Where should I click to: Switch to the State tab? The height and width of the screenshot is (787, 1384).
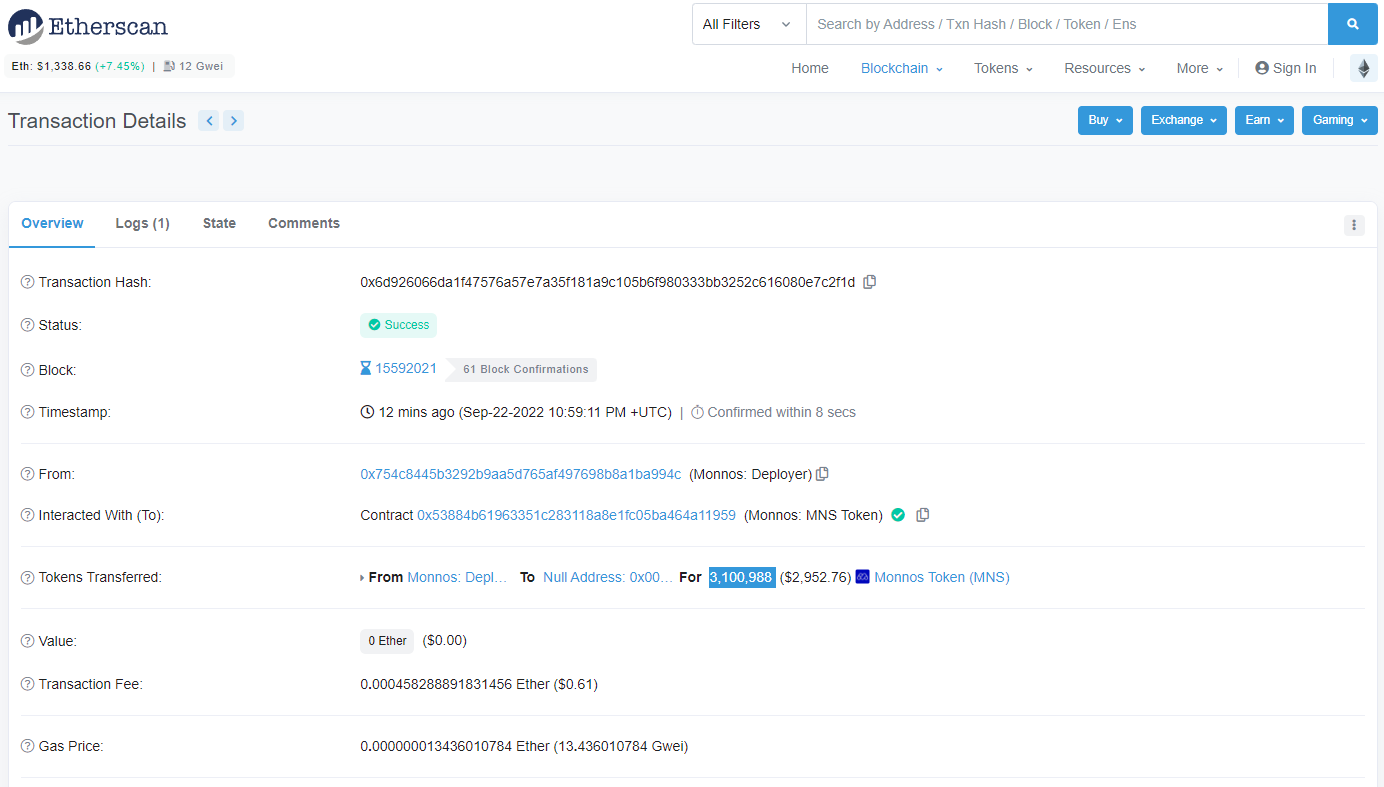219,224
